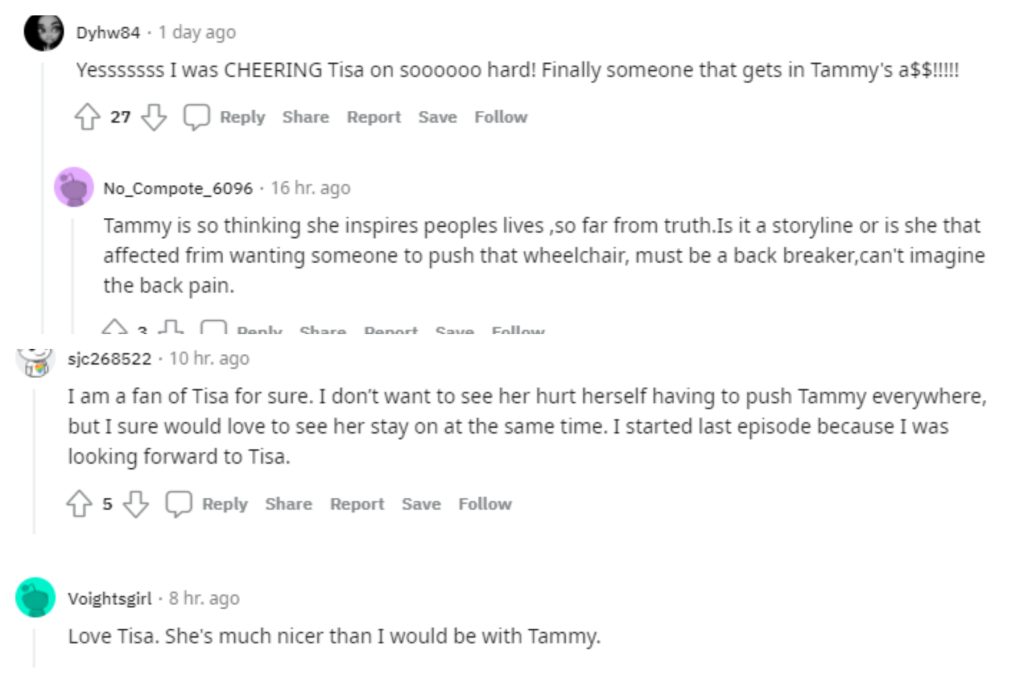Image resolution: width=1024 pixels, height=683 pixels.
Task: Follow sjc268522's comment thread
Action: click(484, 504)
